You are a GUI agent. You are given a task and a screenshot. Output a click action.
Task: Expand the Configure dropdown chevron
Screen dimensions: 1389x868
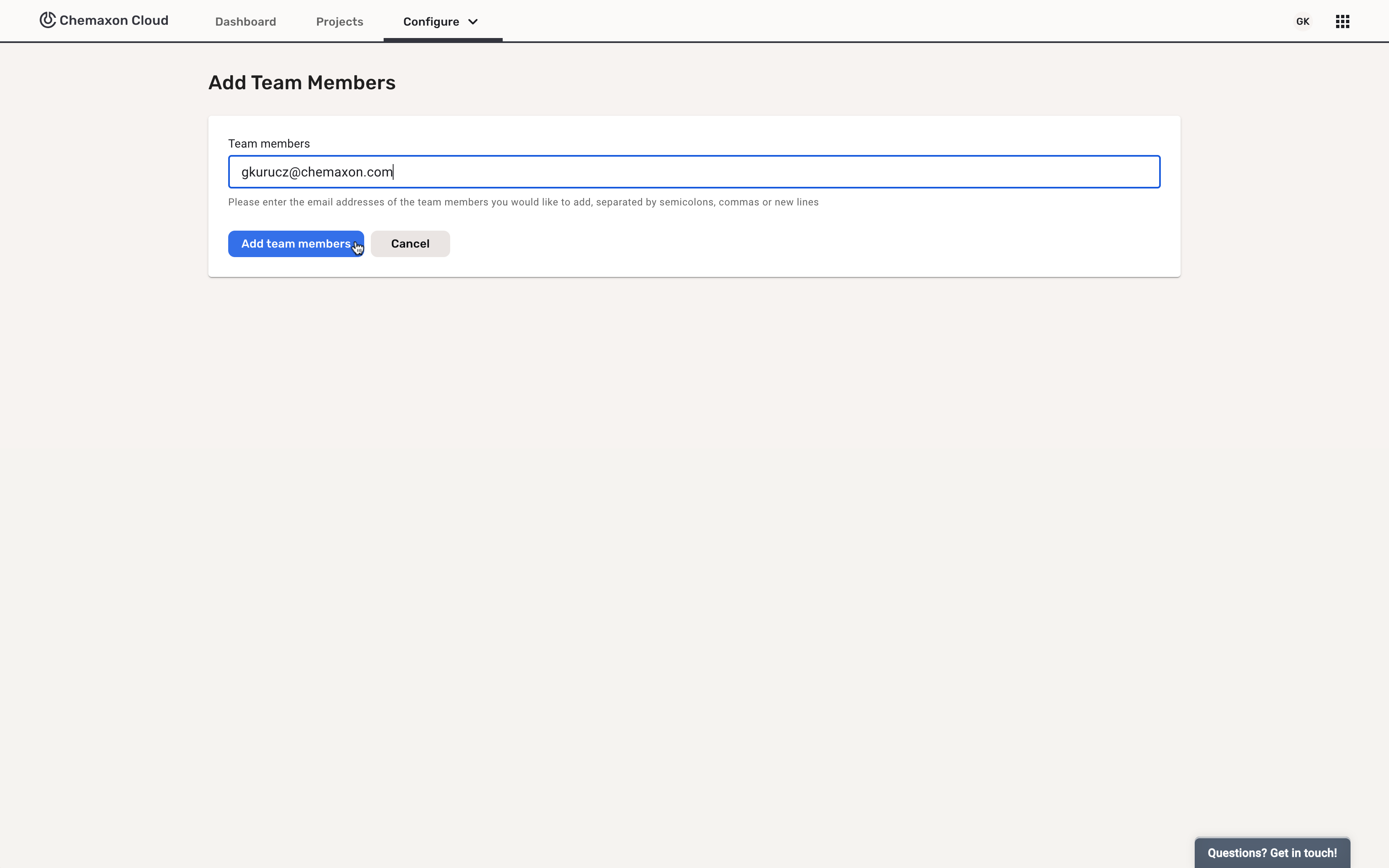click(x=473, y=22)
